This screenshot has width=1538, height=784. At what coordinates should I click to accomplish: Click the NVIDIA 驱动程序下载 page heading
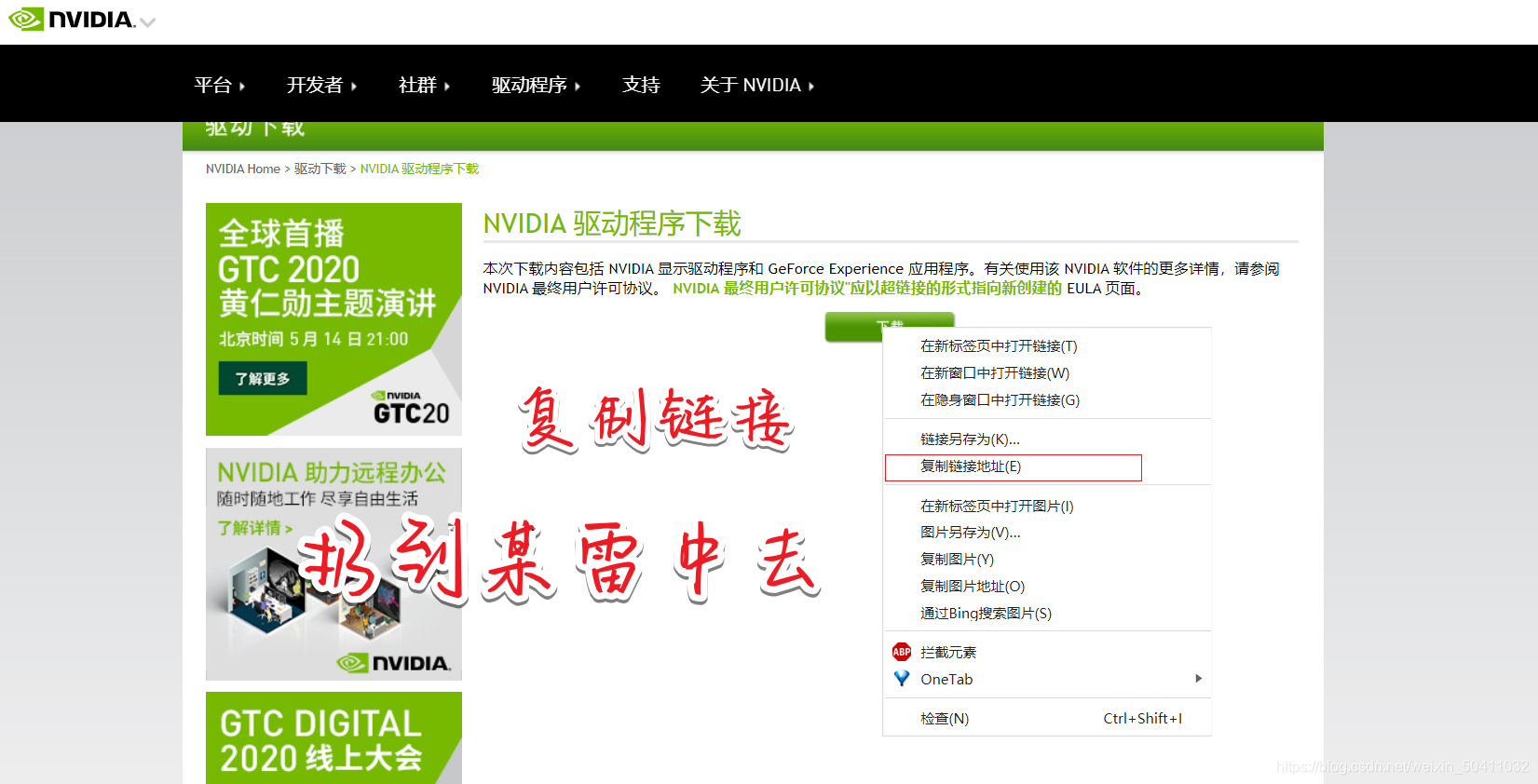(612, 223)
